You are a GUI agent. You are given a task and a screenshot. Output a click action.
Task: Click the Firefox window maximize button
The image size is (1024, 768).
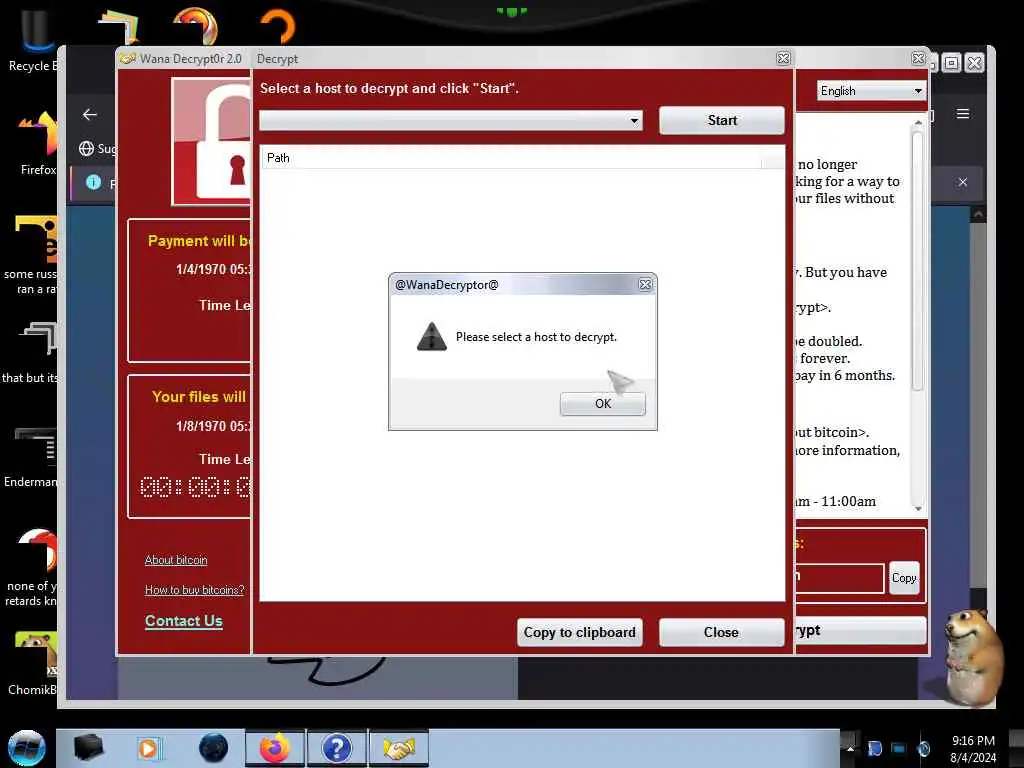tap(952, 63)
